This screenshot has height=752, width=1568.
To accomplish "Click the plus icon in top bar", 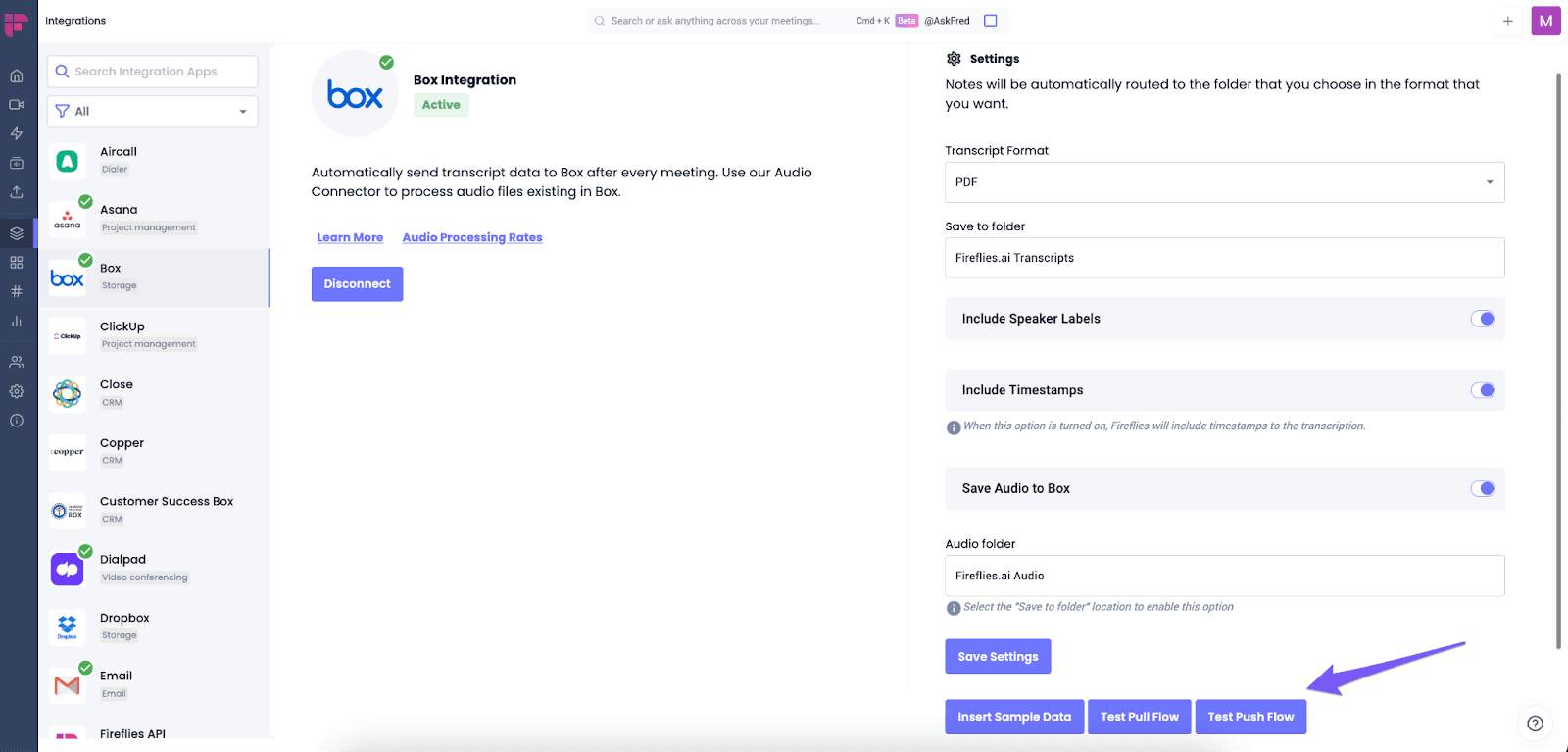I will (x=1508, y=21).
